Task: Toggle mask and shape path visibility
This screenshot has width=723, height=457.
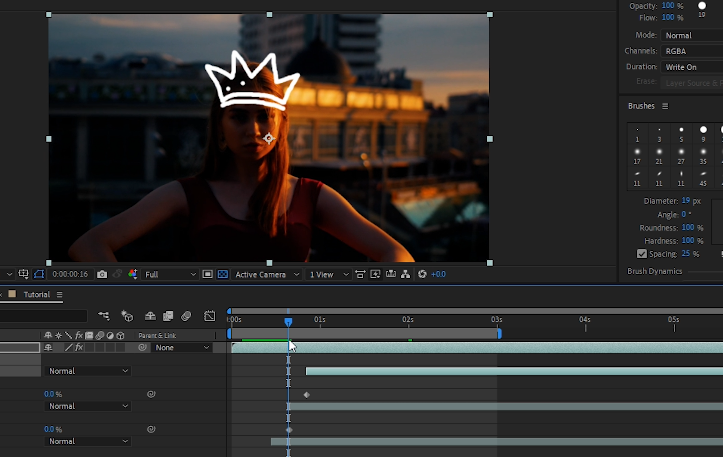Action: point(39,274)
